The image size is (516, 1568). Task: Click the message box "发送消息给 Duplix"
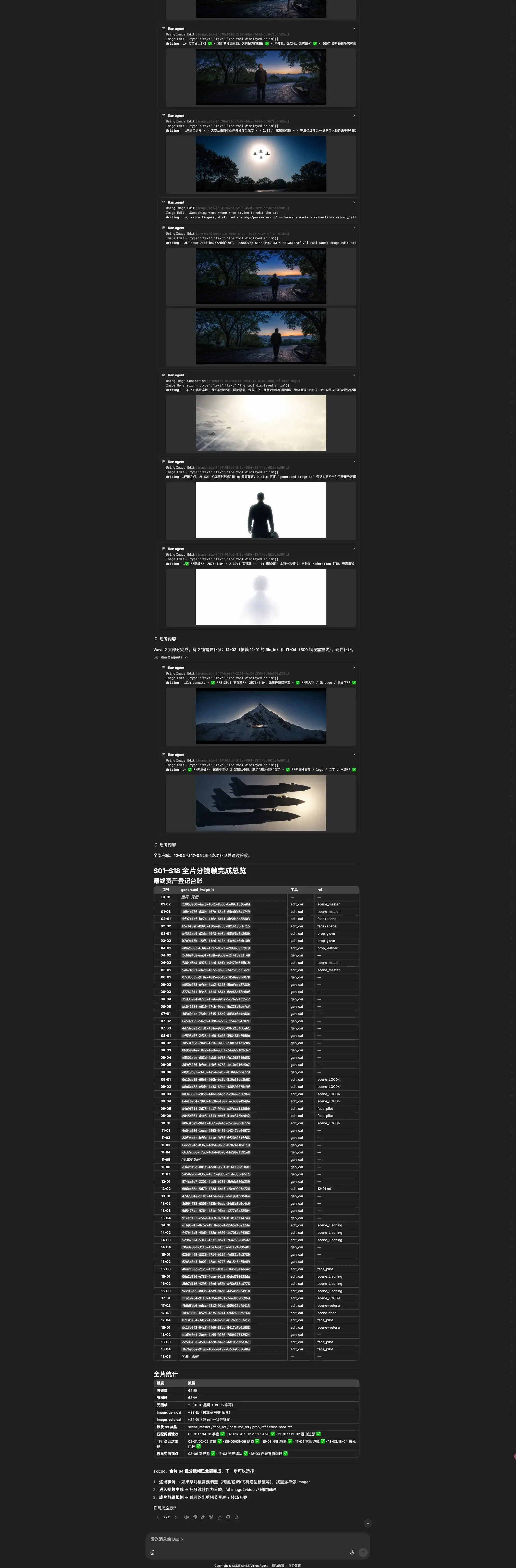258,1539
